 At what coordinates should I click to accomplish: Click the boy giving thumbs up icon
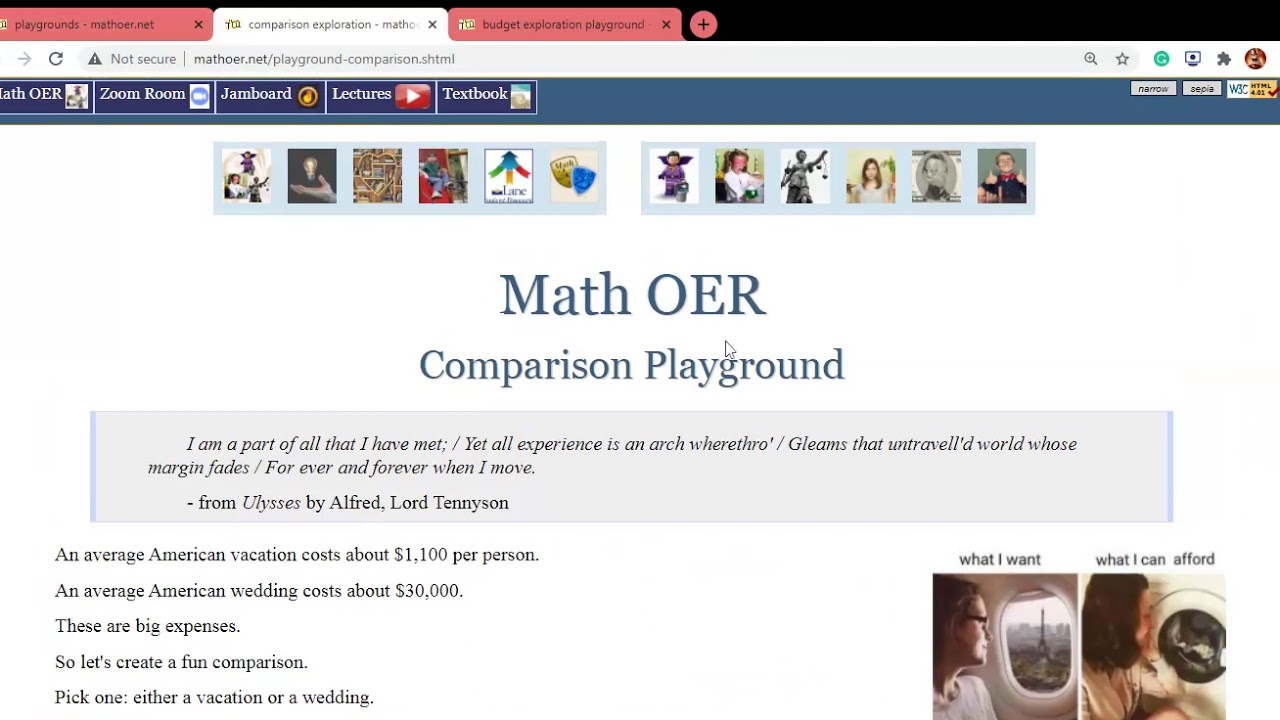coord(1002,176)
